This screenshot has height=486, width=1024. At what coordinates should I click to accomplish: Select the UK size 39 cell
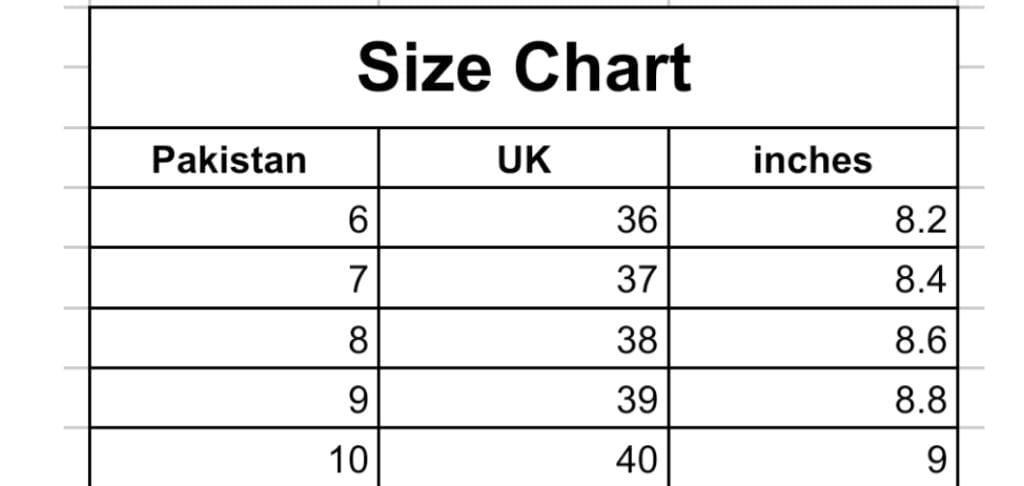(523, 399)
